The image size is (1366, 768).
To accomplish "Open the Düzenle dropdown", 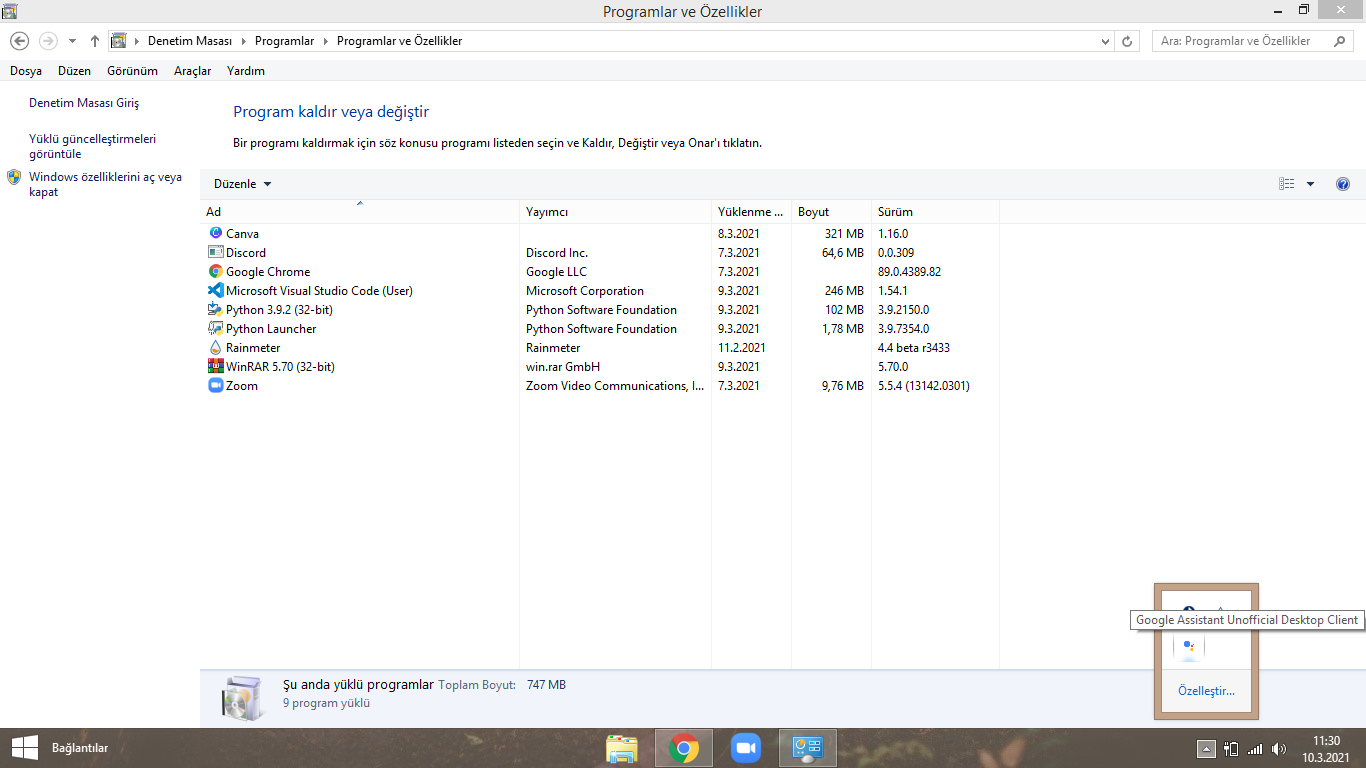I will [x=243, y=184].
